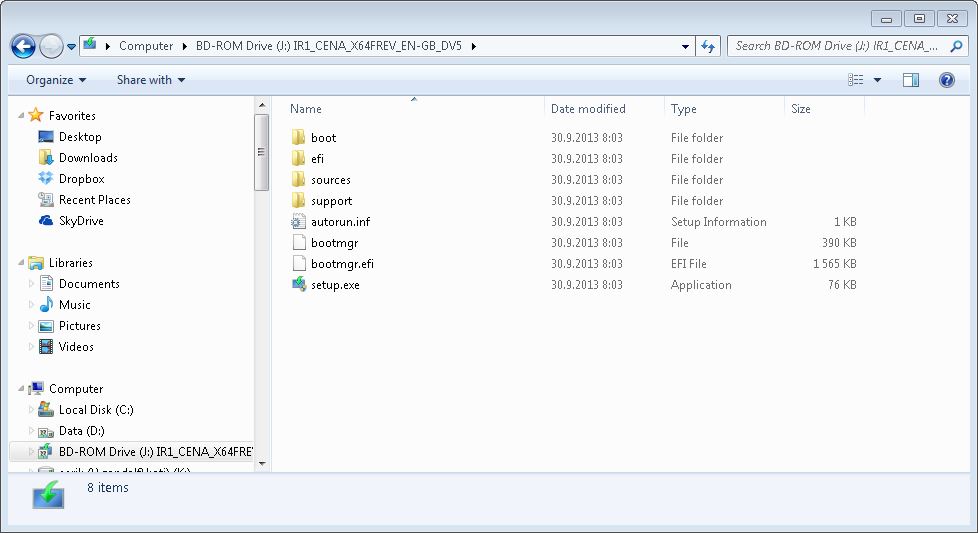Select the autorun.inf file icon
The image size is (978, 533).
(299, 221)
